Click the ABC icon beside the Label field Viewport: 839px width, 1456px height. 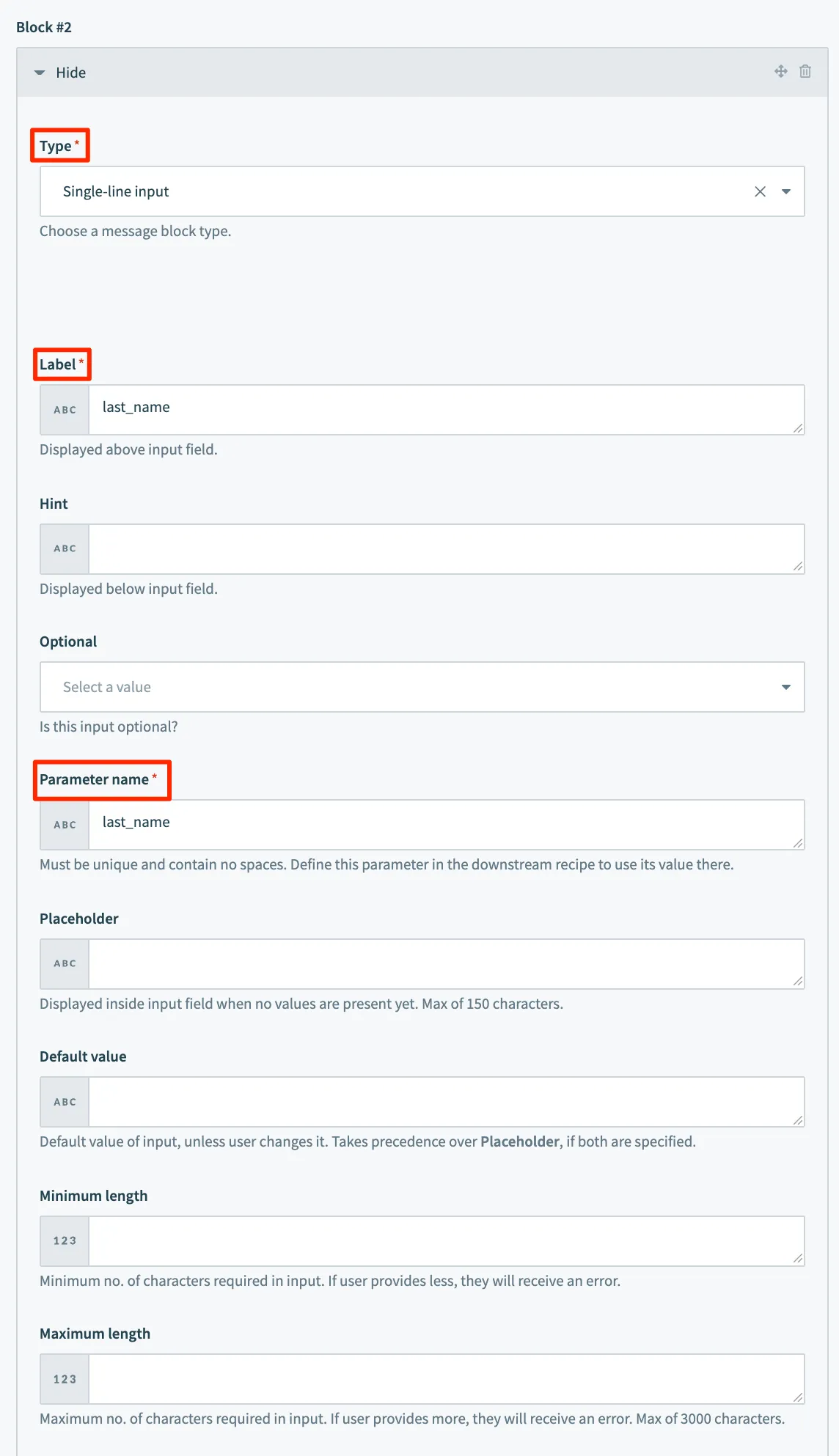pos(65,410)
